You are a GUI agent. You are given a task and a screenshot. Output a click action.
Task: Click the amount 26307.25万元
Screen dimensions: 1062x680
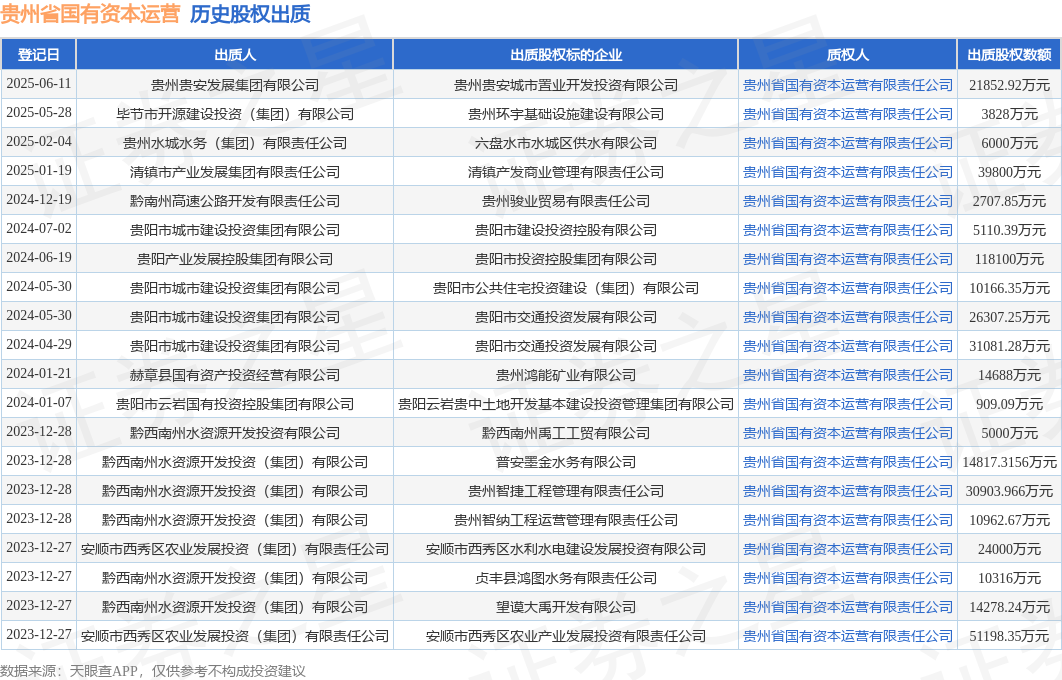pos(1009,317)
